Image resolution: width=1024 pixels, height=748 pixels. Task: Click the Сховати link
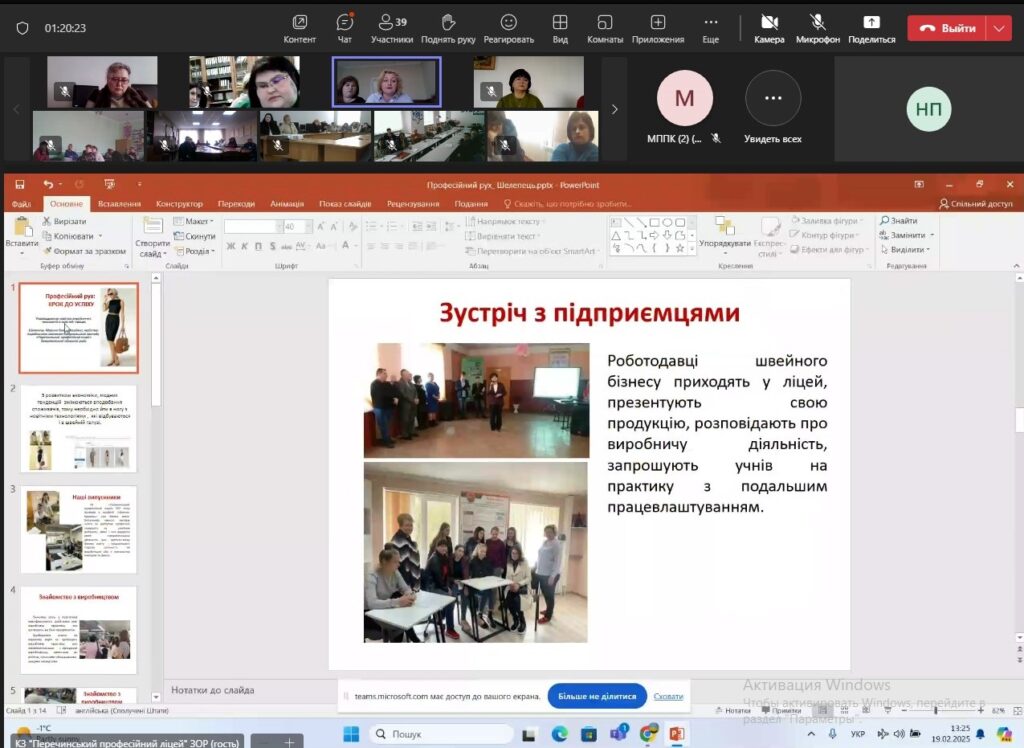[x=668, y=696]
